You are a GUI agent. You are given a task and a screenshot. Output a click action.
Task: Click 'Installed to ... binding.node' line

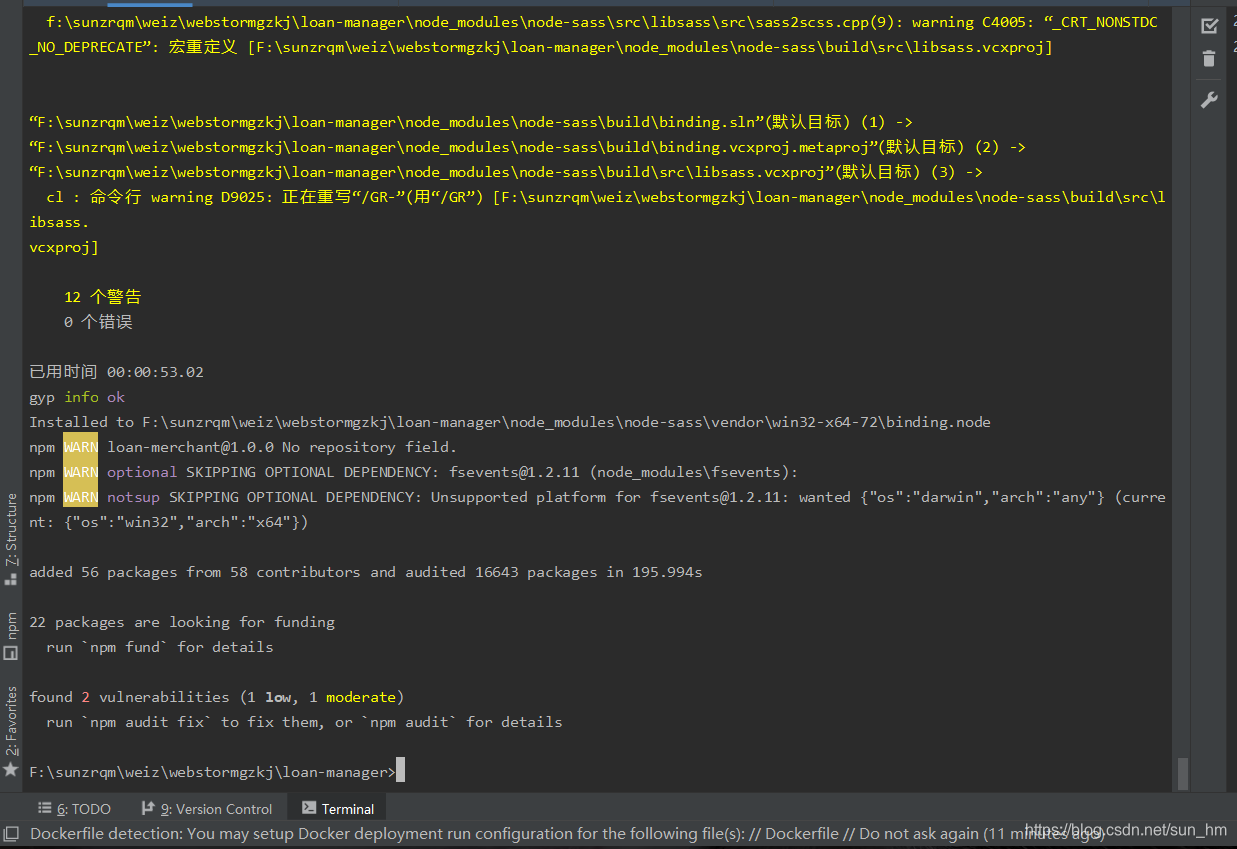tap(510, 422)
